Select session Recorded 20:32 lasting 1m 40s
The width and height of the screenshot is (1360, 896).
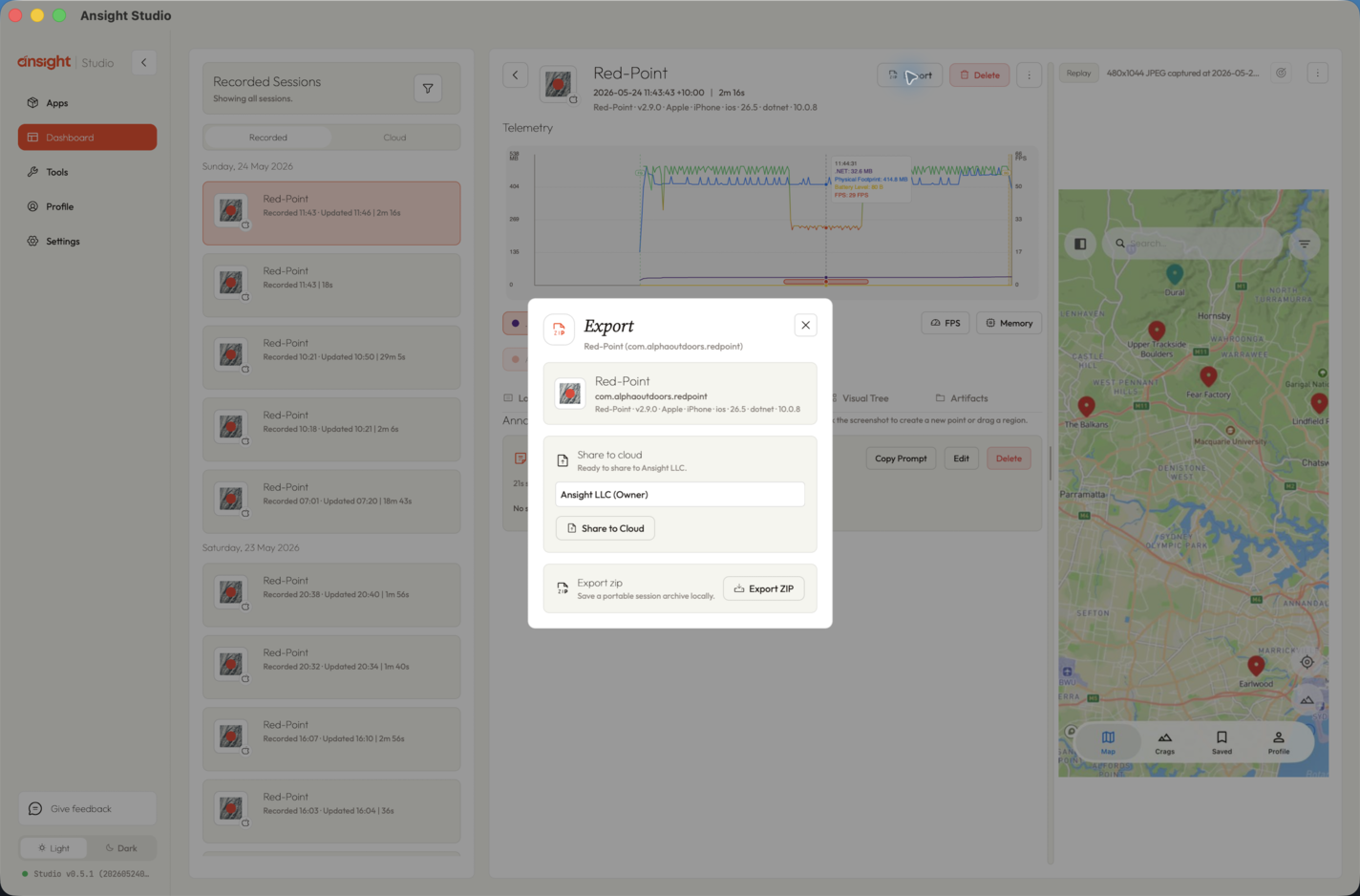click(x=331, y=667)
